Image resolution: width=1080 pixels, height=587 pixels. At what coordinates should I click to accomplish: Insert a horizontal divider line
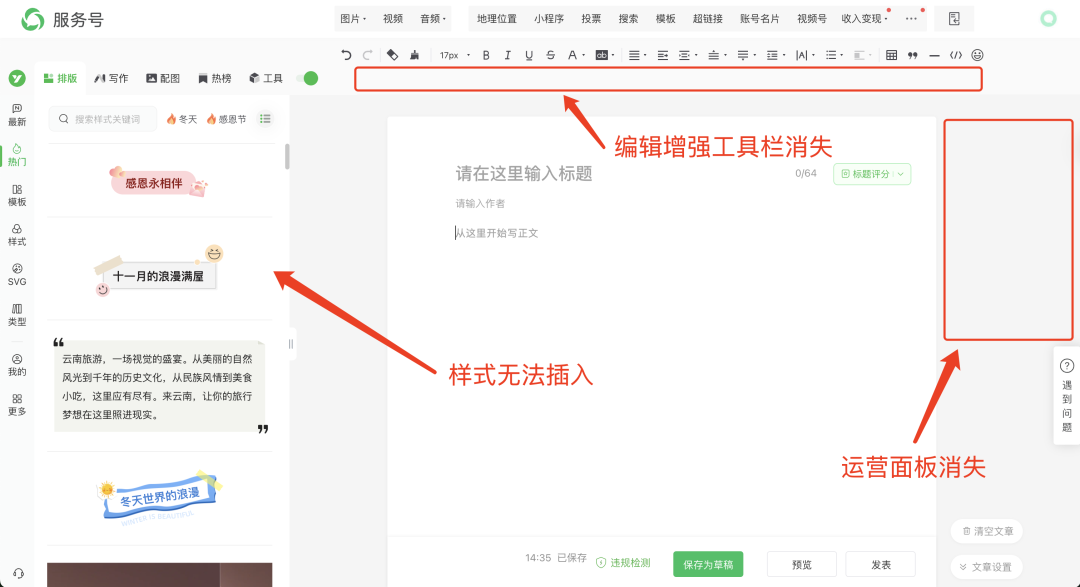934,55
